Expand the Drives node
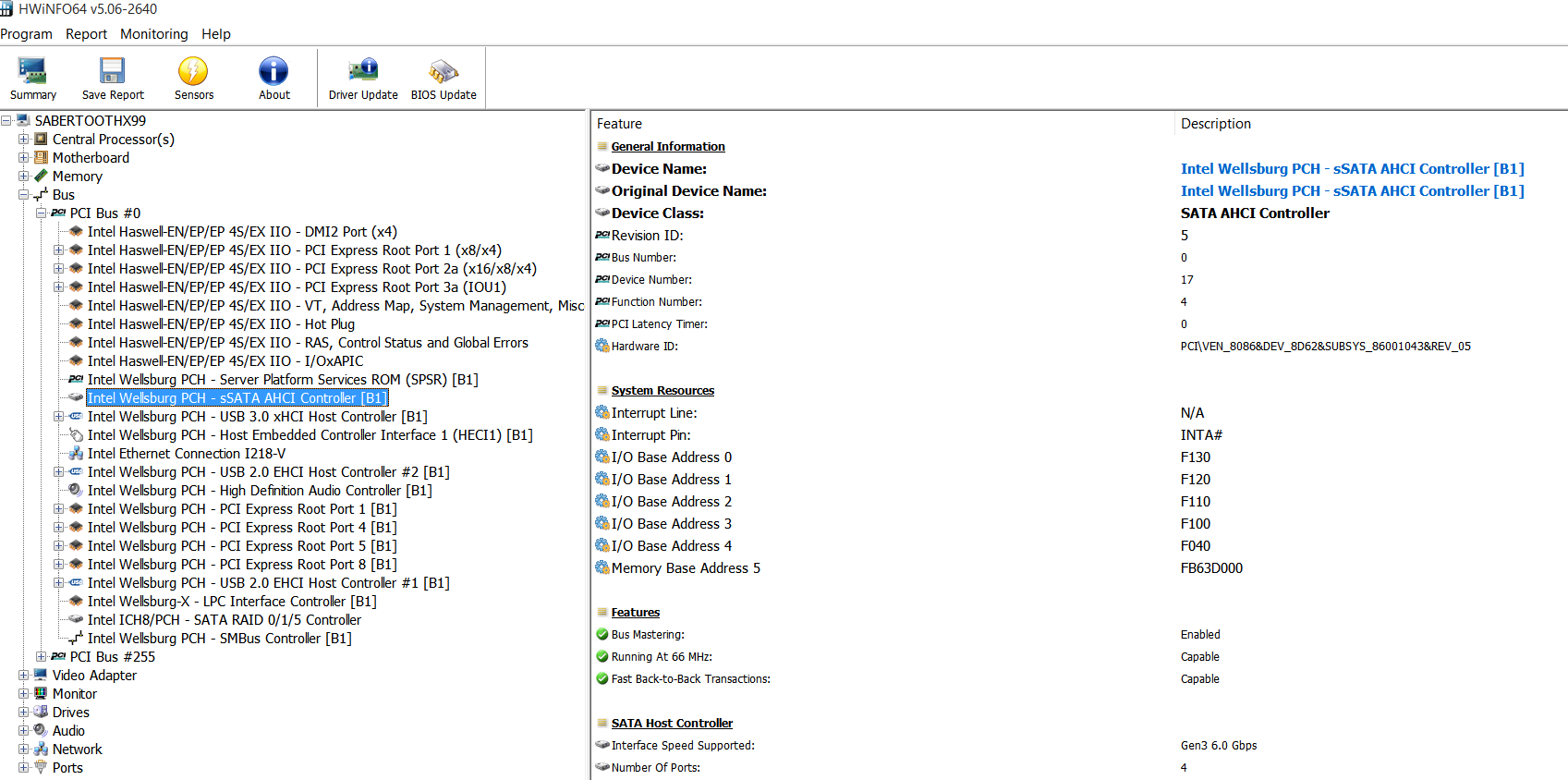1568x780 pixels. pyautogui.click(x=24, y=713)
